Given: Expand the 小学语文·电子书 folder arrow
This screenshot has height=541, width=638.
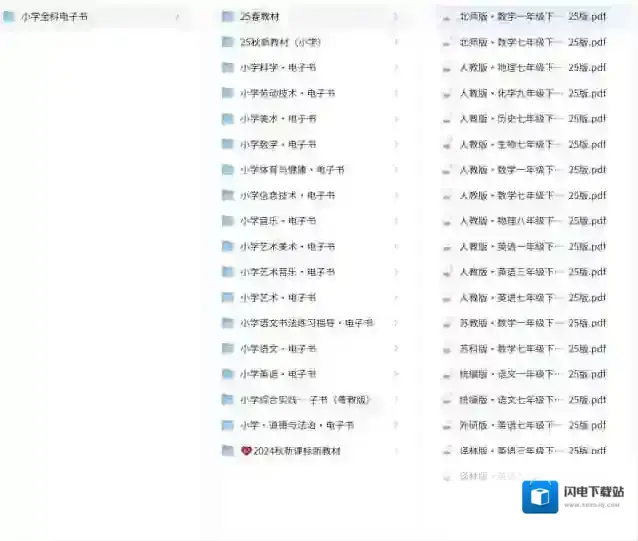Looking at the screenshot, I should point(396,349).
